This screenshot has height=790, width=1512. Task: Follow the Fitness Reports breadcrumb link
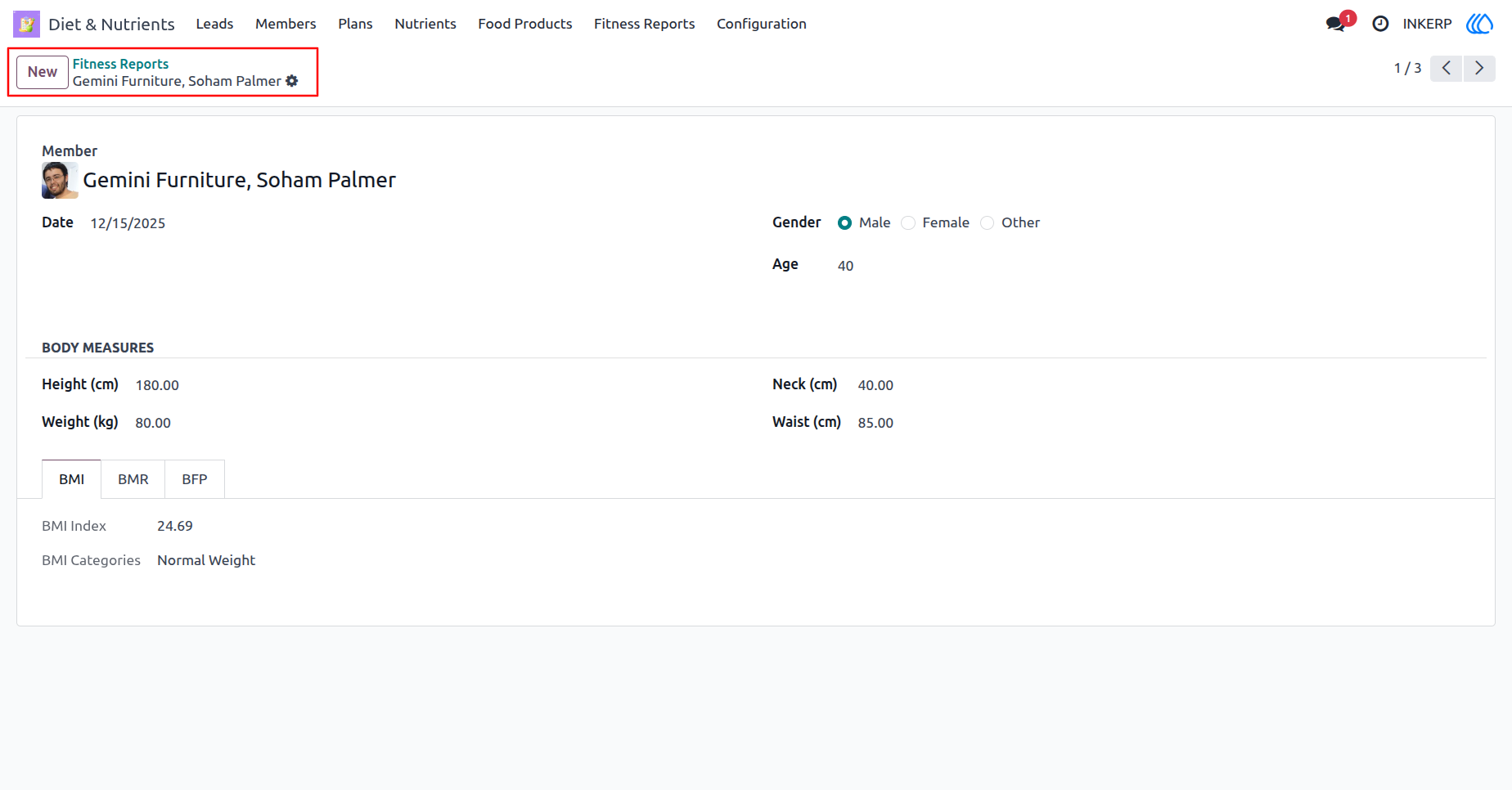coord(120,64)
